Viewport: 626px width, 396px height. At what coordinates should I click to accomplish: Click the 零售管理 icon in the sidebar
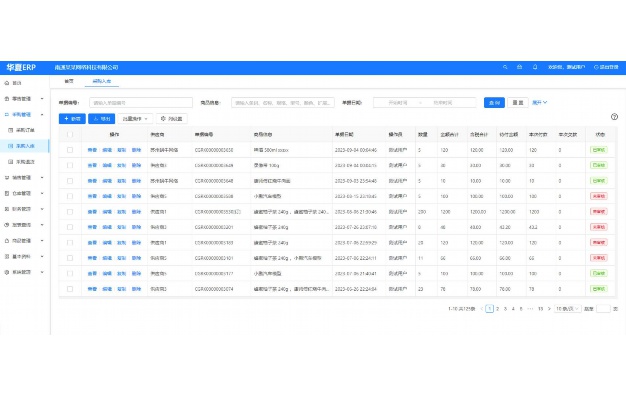(x=6, y=99)
